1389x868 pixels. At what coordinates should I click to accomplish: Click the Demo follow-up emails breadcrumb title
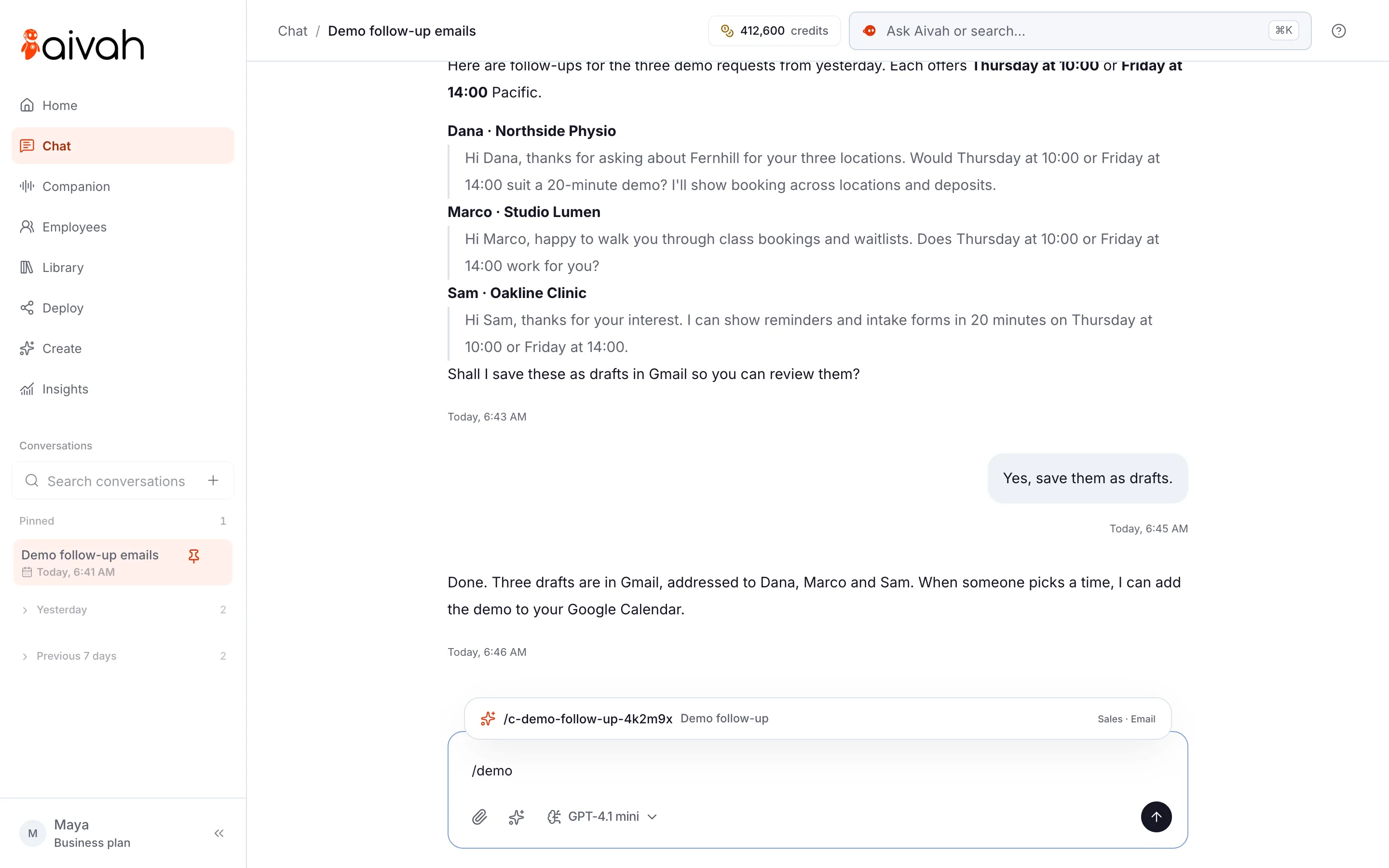(x=402, y=31)
